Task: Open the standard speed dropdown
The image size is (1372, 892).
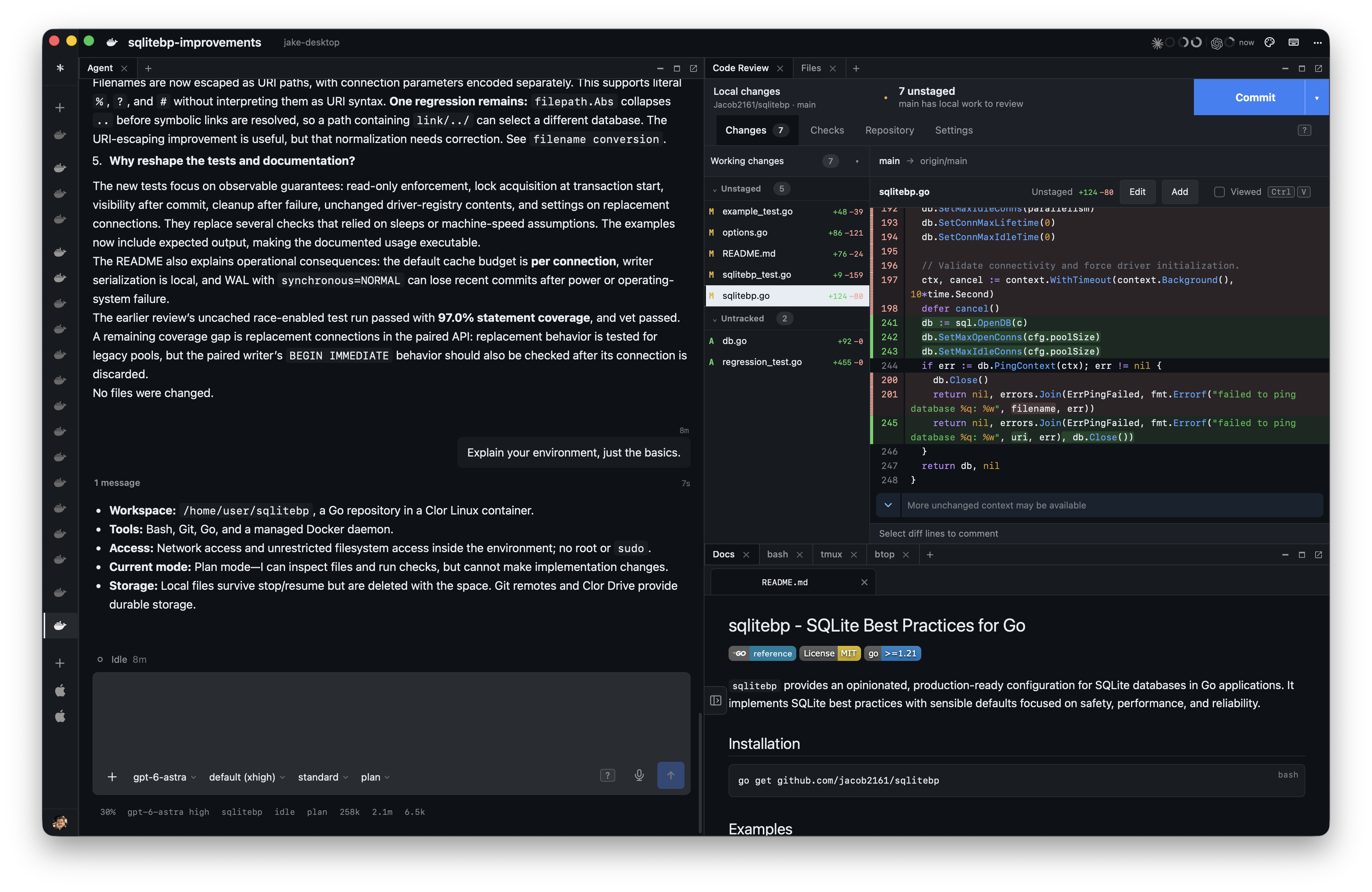Action: pyautogui.click(x=323, y=777)
